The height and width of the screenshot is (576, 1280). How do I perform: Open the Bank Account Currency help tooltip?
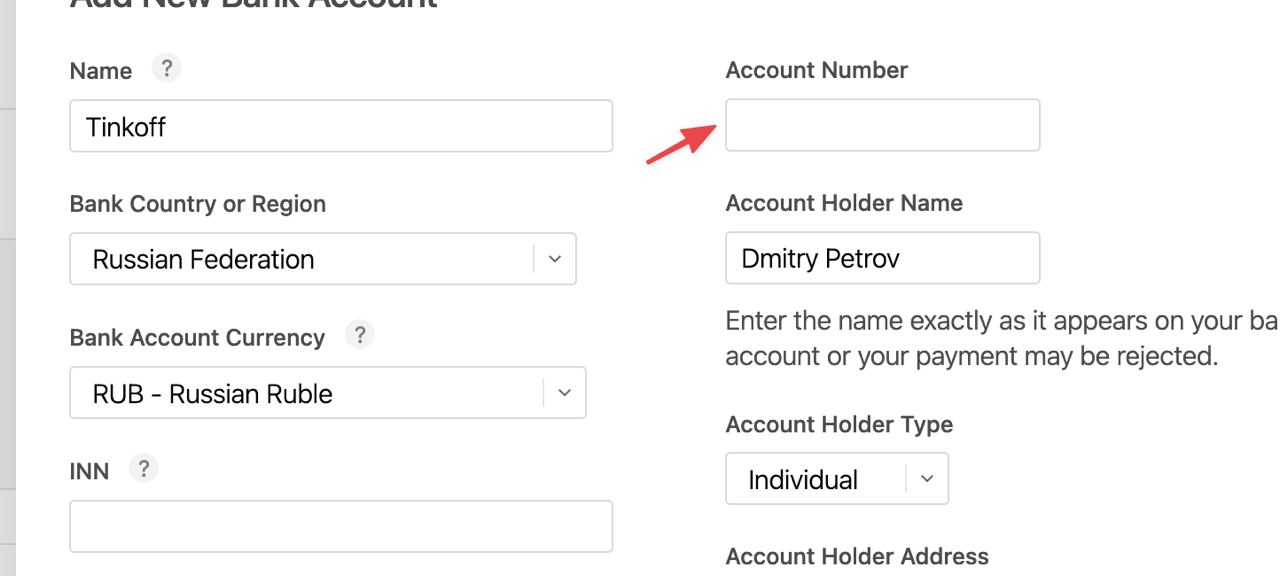tap(359, 335)
